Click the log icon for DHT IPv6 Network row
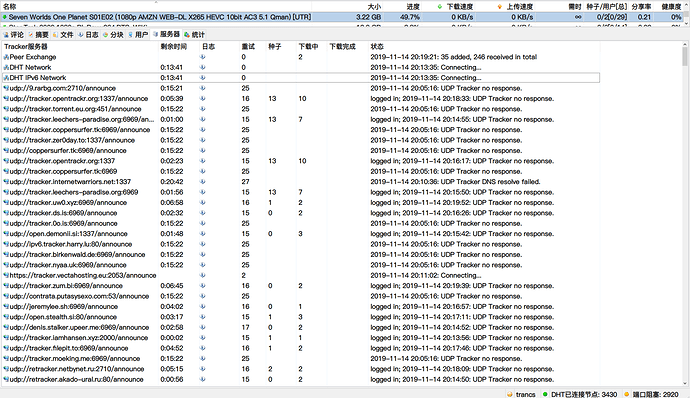 tap(203, 78)
